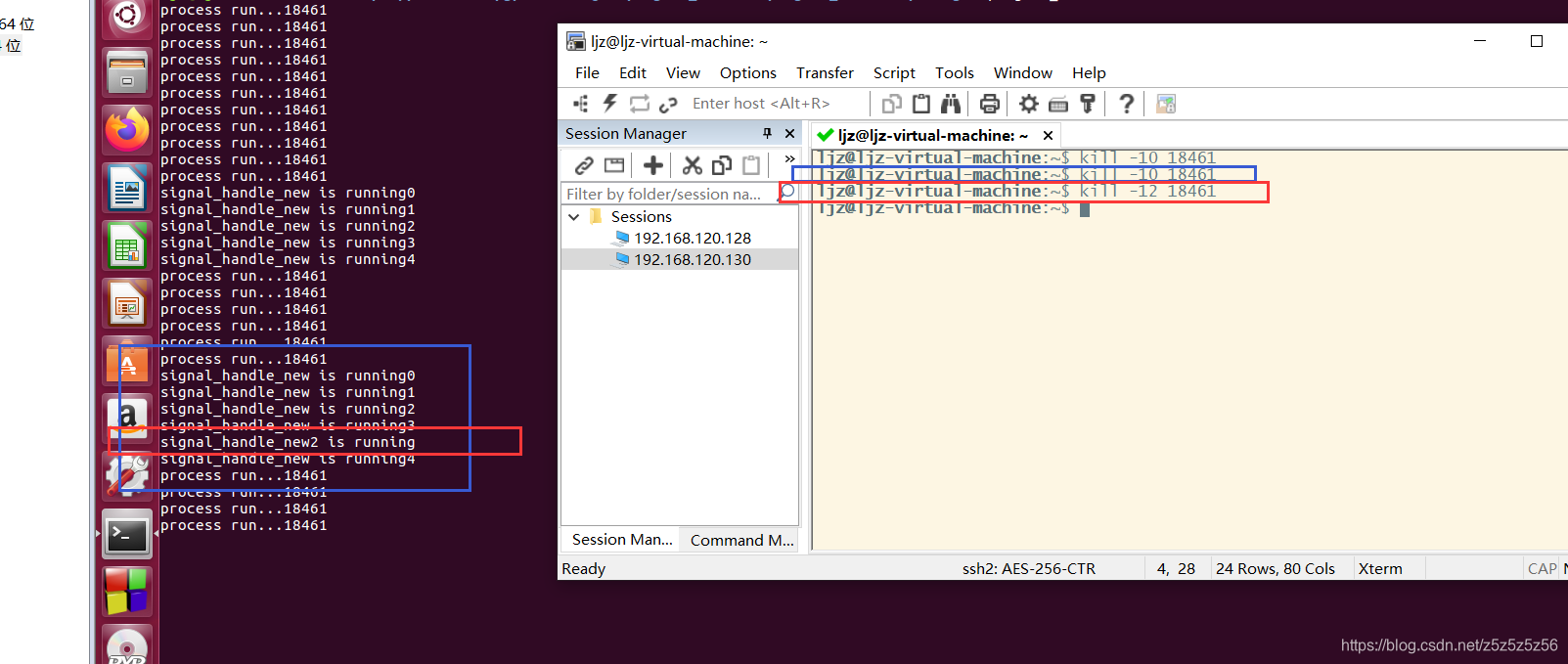The width and height of the screenshot is (1568, 664).
Task: Close the Session Manager panel
Action: click(789, 133)
